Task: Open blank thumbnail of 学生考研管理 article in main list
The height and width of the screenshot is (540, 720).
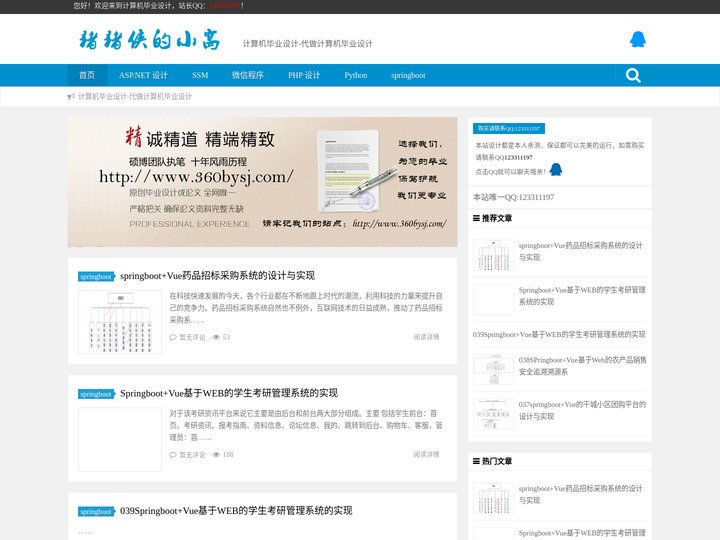Action: pyautogui.click(x=120, y=439)
